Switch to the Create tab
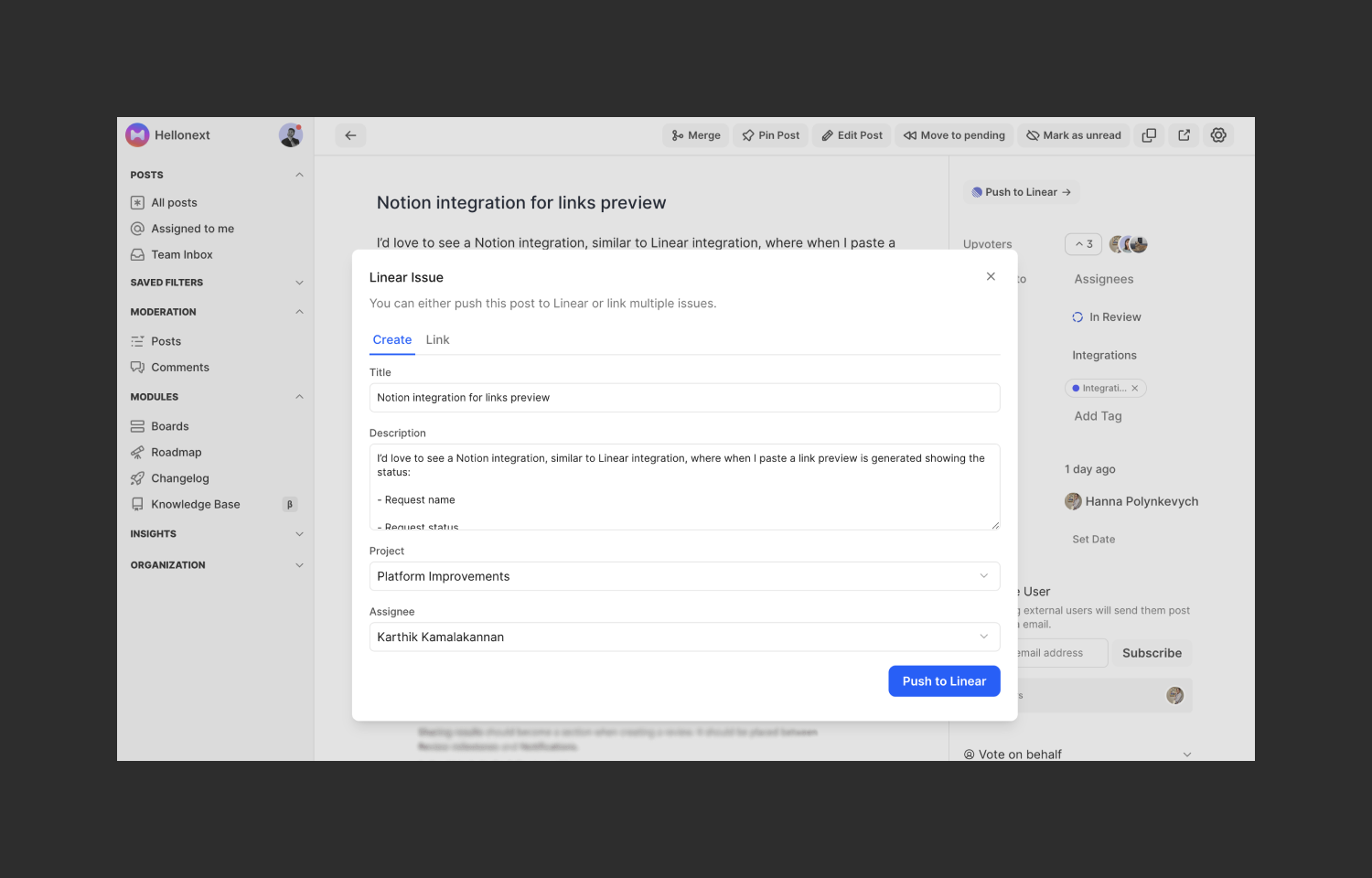The height and width of the screenshot is (878, 1372). 392,340
